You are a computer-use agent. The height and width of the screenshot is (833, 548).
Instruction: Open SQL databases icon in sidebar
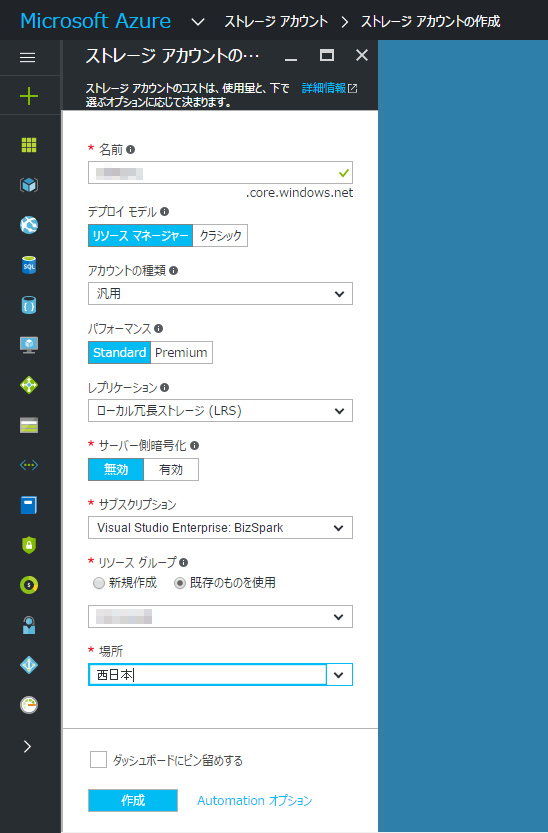29,265
